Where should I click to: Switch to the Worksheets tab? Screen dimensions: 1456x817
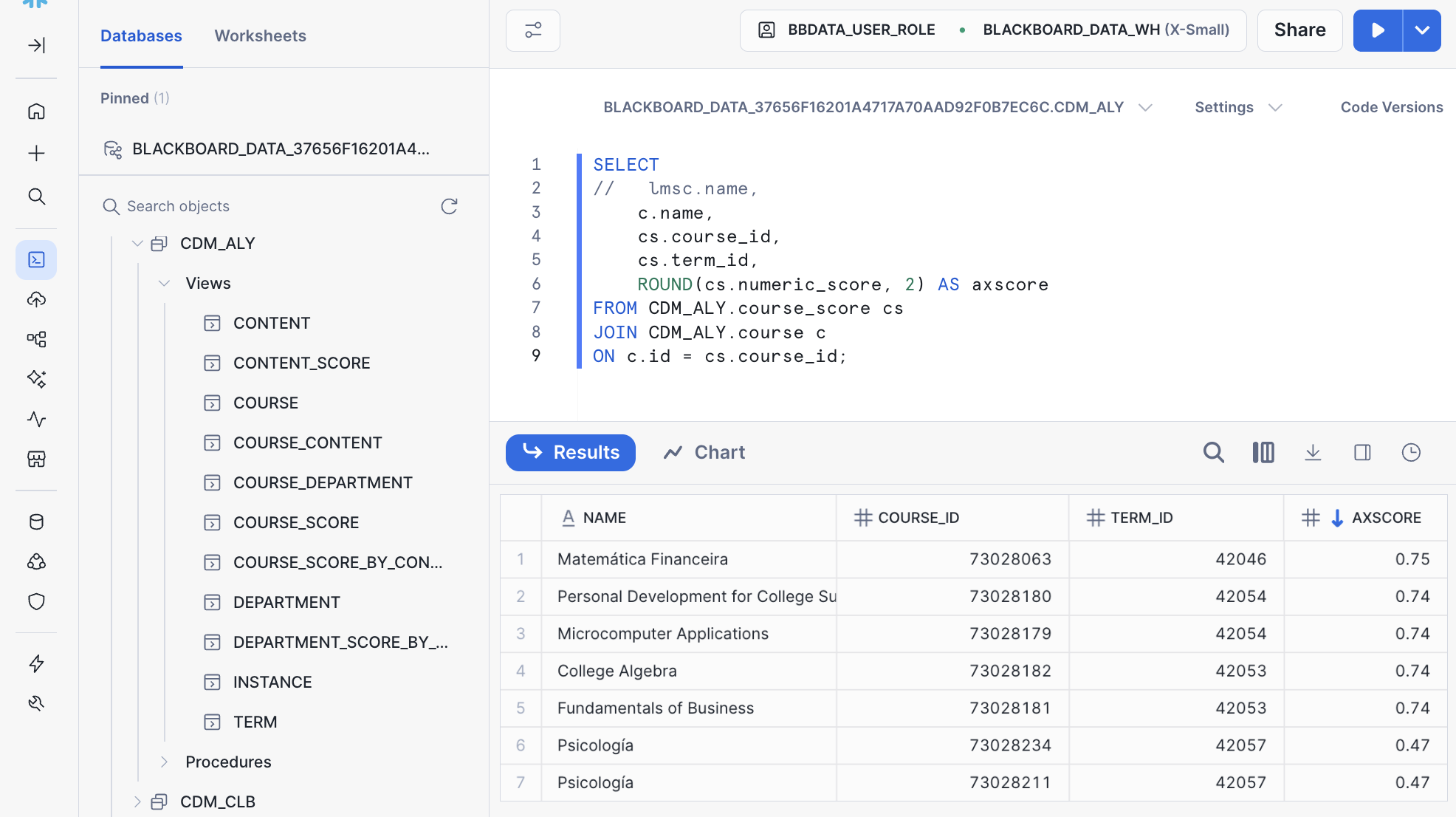tap(260, 35)
